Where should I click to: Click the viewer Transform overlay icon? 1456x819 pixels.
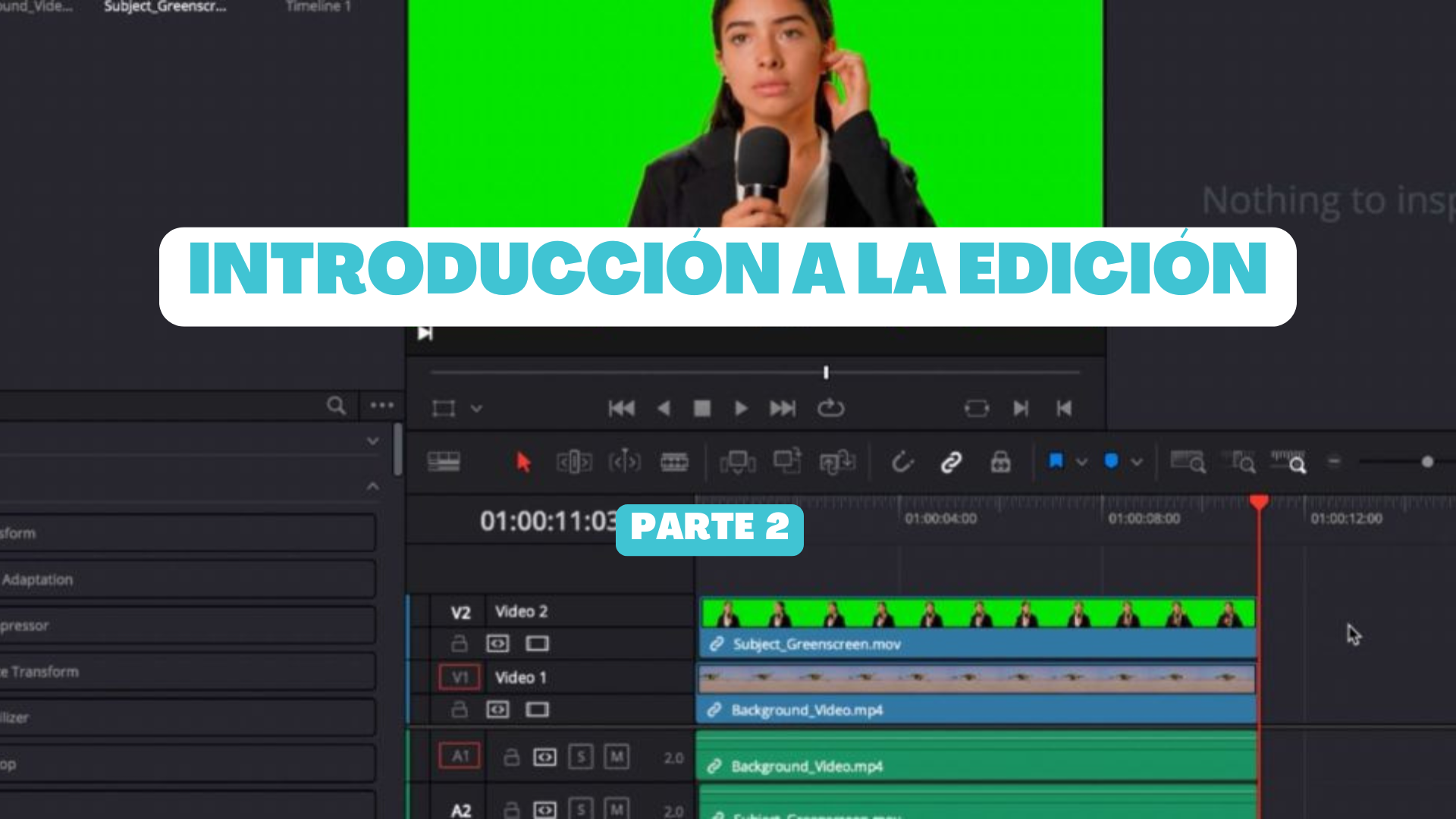pyautogui.click(x=444, y=409)
